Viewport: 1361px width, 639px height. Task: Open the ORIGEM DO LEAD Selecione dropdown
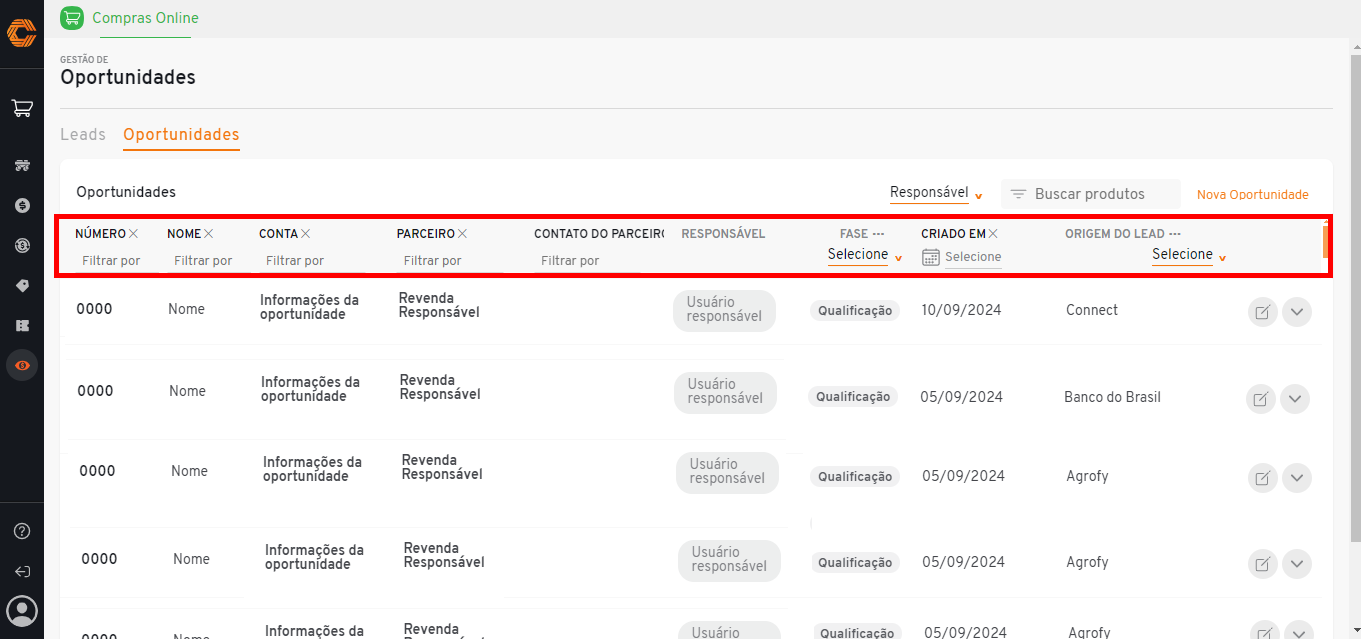(x=1189, y=255)
